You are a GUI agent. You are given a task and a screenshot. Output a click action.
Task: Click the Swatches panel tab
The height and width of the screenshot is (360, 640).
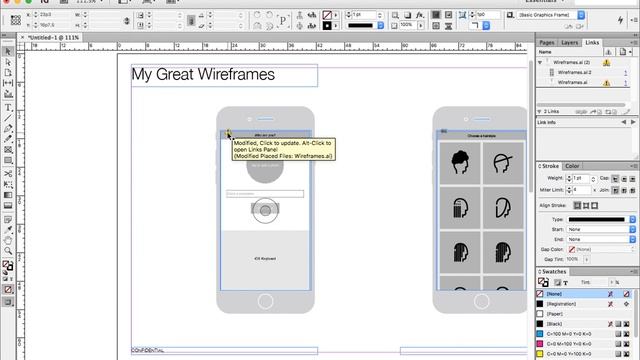(x=553, y=271)
